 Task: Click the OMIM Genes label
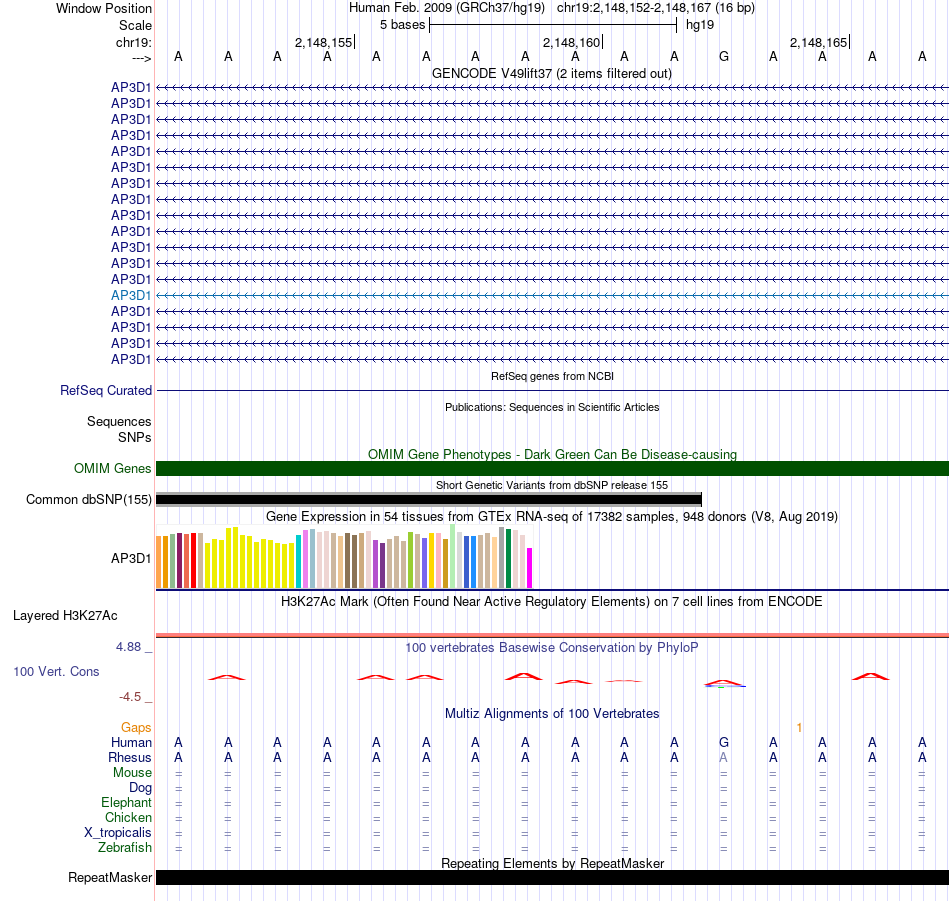[113, 468]
